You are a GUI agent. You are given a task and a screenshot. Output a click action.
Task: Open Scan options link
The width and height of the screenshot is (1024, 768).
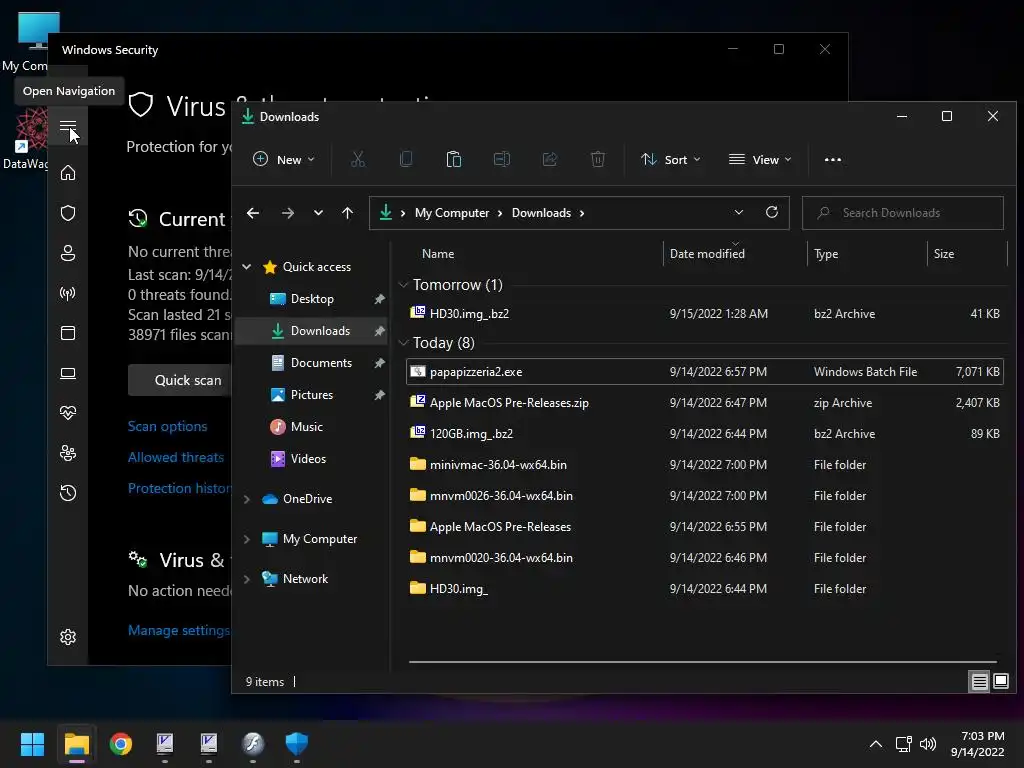167,426
